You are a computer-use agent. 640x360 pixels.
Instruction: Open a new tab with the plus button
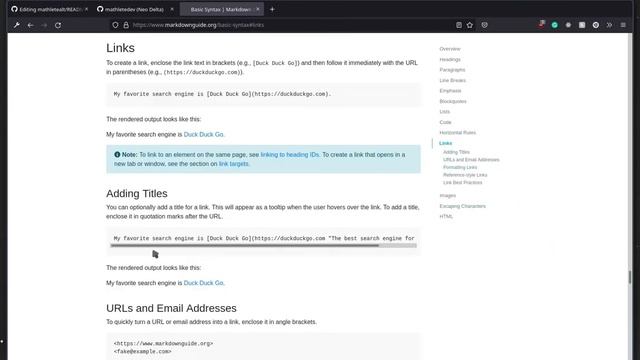pyautogui.click(x=272, y=9)
